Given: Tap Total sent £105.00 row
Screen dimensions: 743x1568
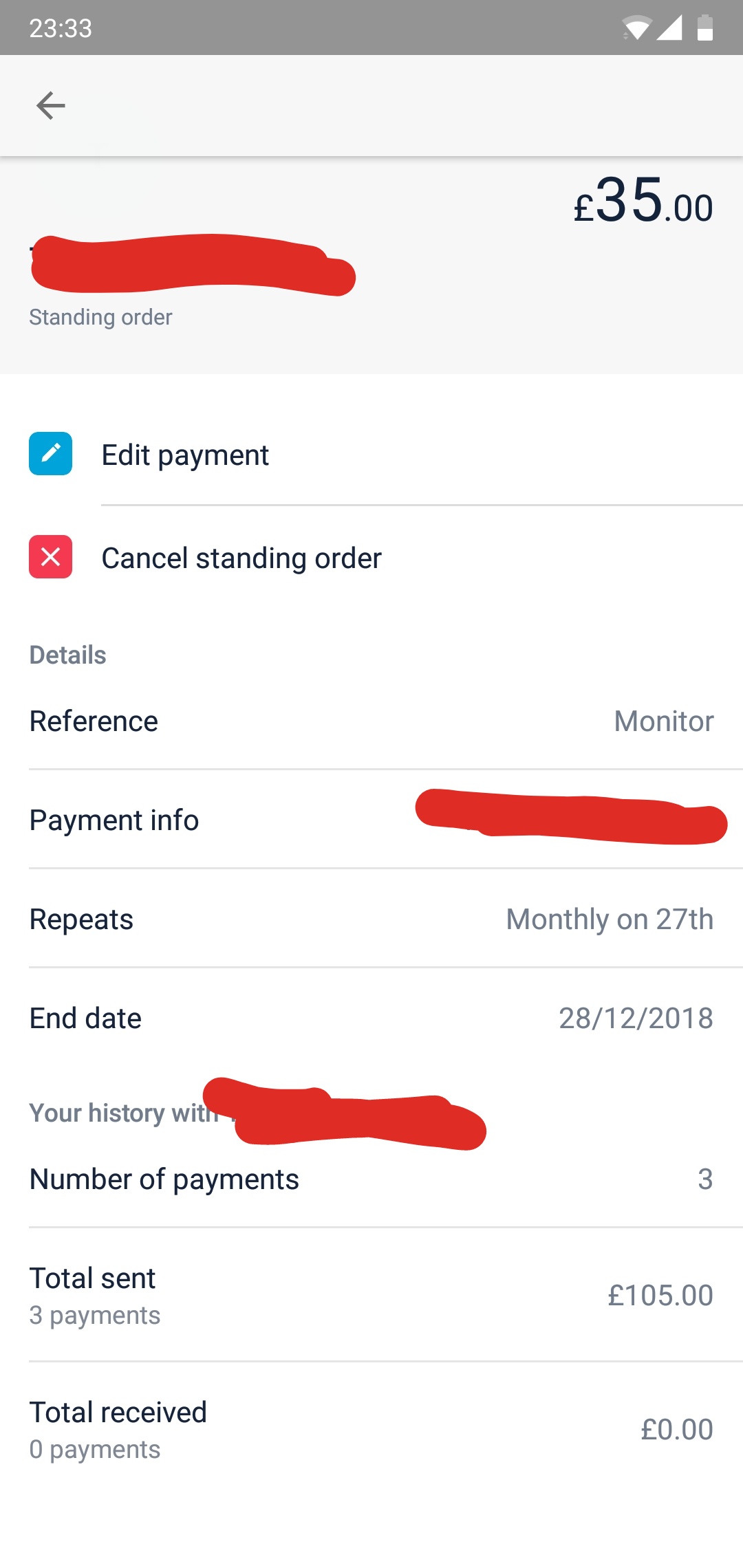Looking at the screenshot, I should pos(371,1295).
